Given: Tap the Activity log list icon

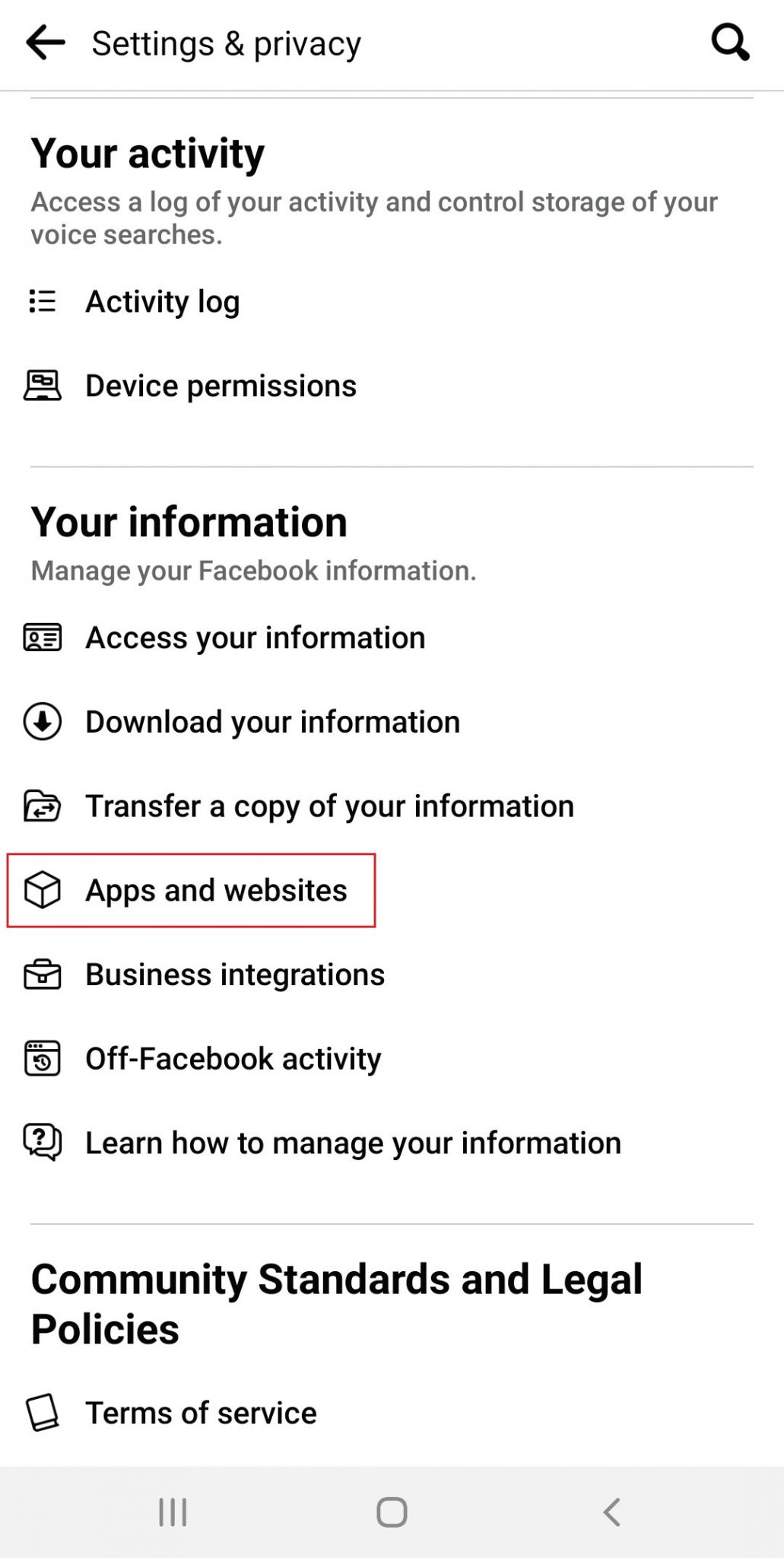Looking at the screenshot, I should point(43,301).
